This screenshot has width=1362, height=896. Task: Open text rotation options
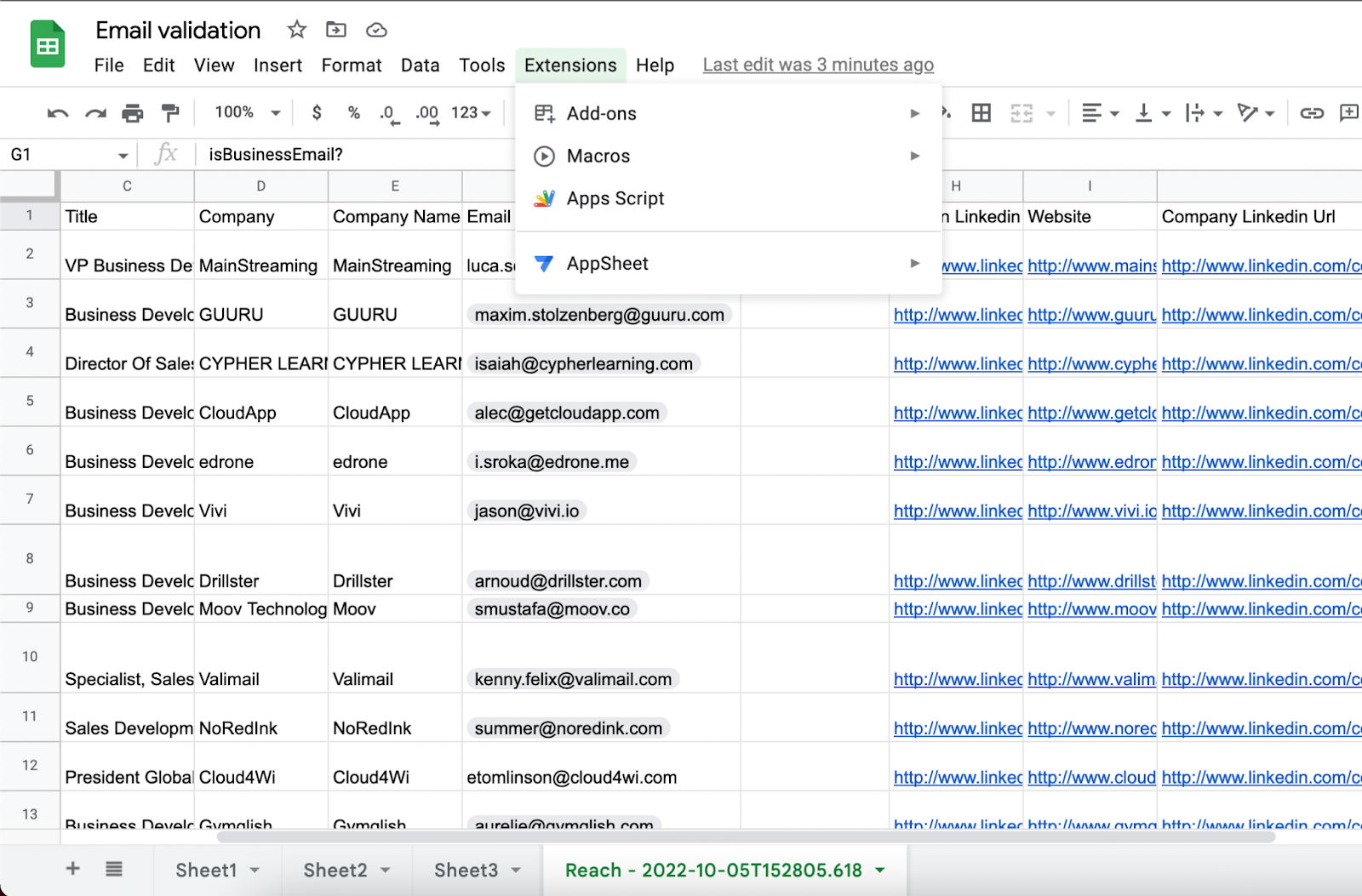(1256, 112)
